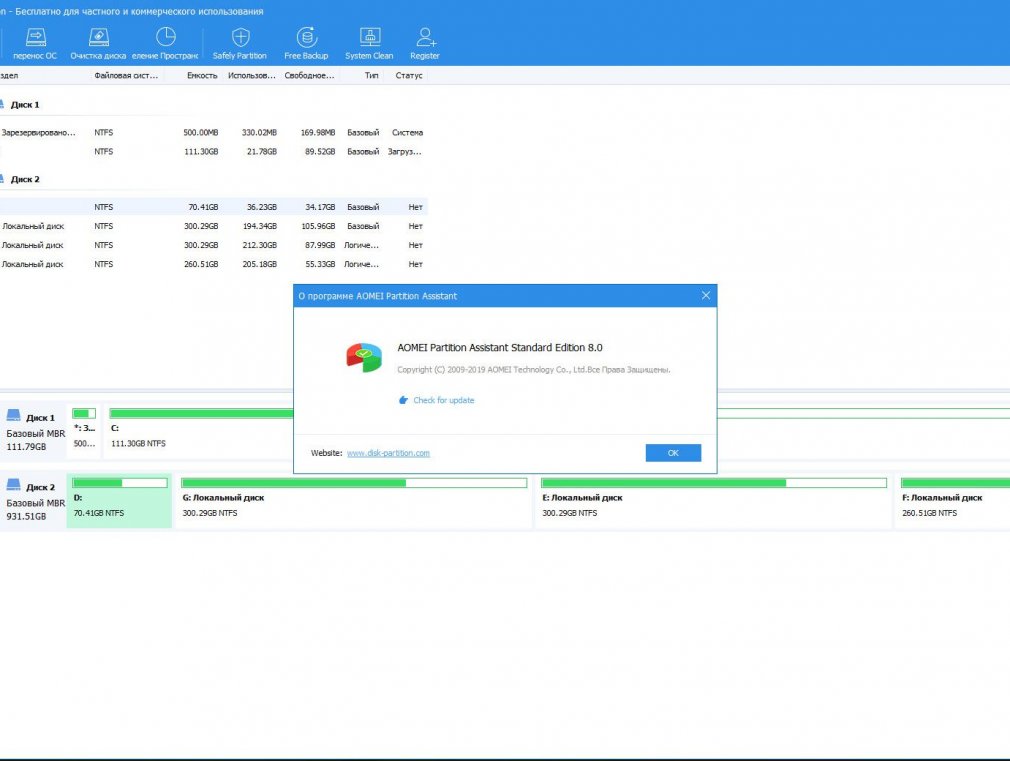The width and height of the screenshot is (1010, 761).
Task: Select the C: 111.30GB partition block
Action: tap(198, 431)
